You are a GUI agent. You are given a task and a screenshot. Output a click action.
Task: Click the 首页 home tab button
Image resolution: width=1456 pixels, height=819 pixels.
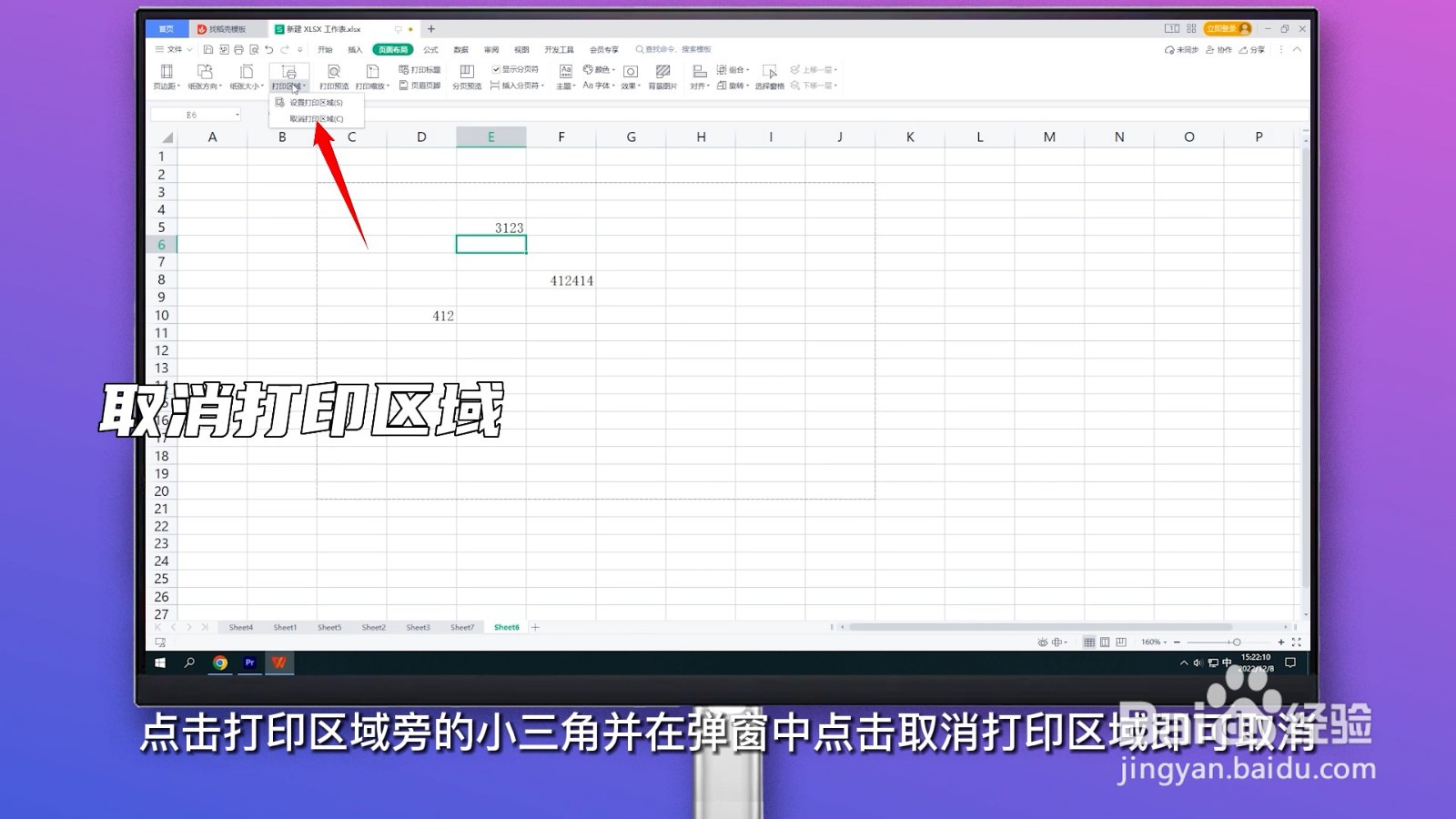pyautogui.click(x=166, y=29)
